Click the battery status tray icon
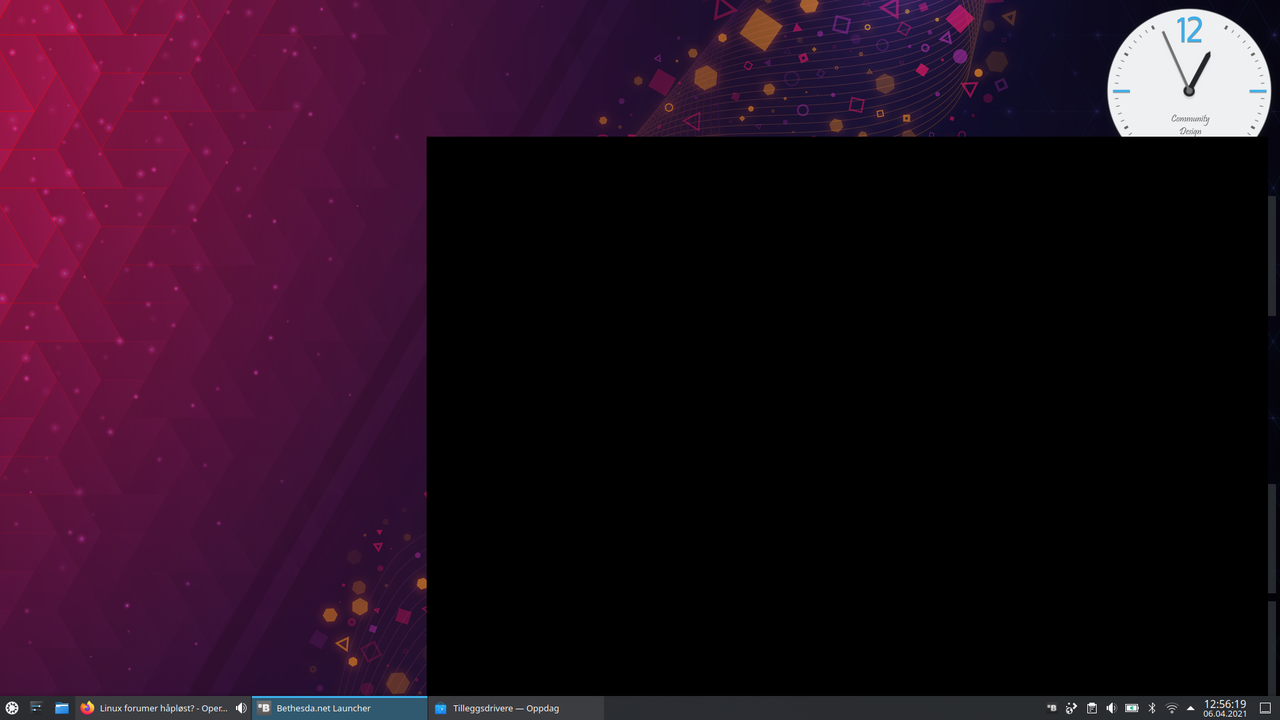Screen dimensions: 1280x720 coord(1132,708)
